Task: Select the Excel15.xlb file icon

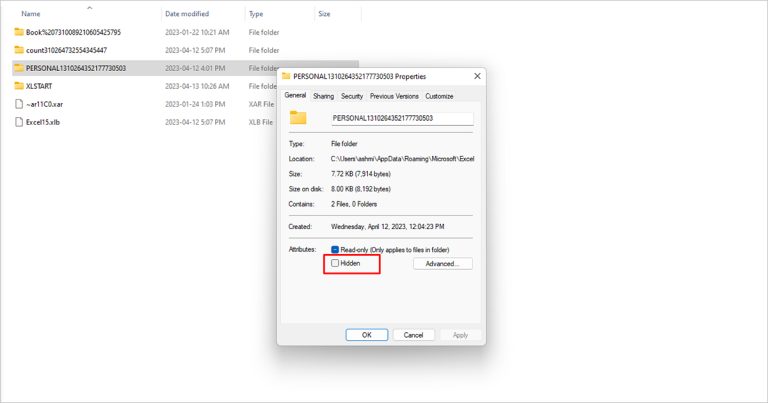Action: [19, 122]
